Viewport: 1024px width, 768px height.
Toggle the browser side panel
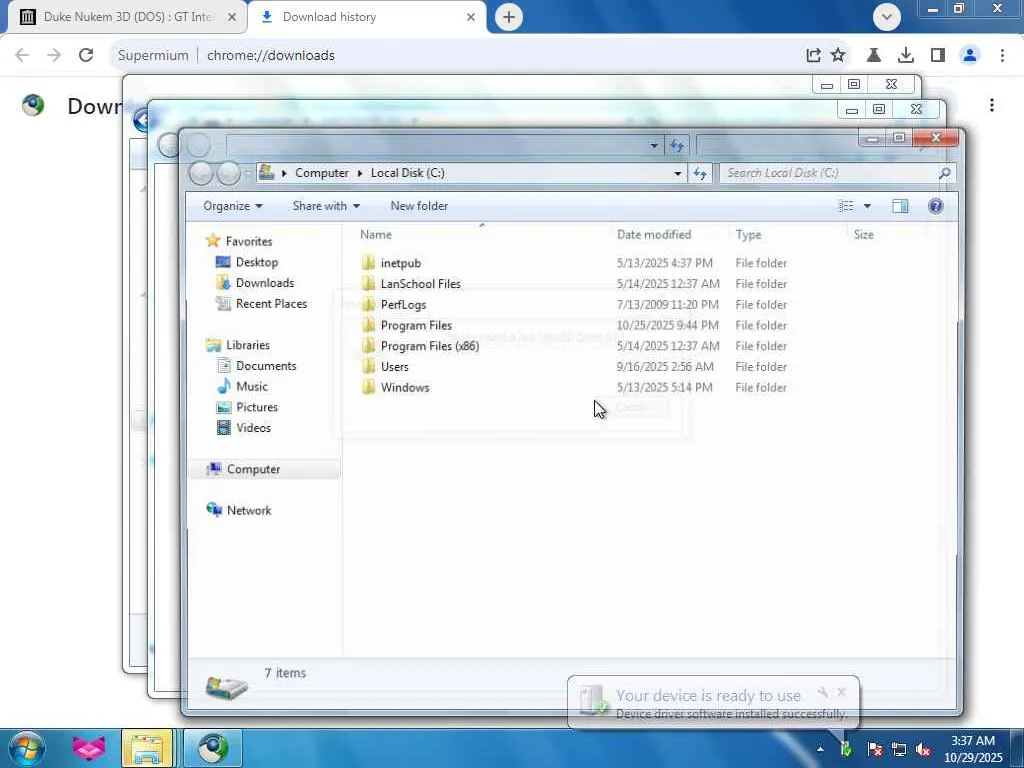click(938, 55)
